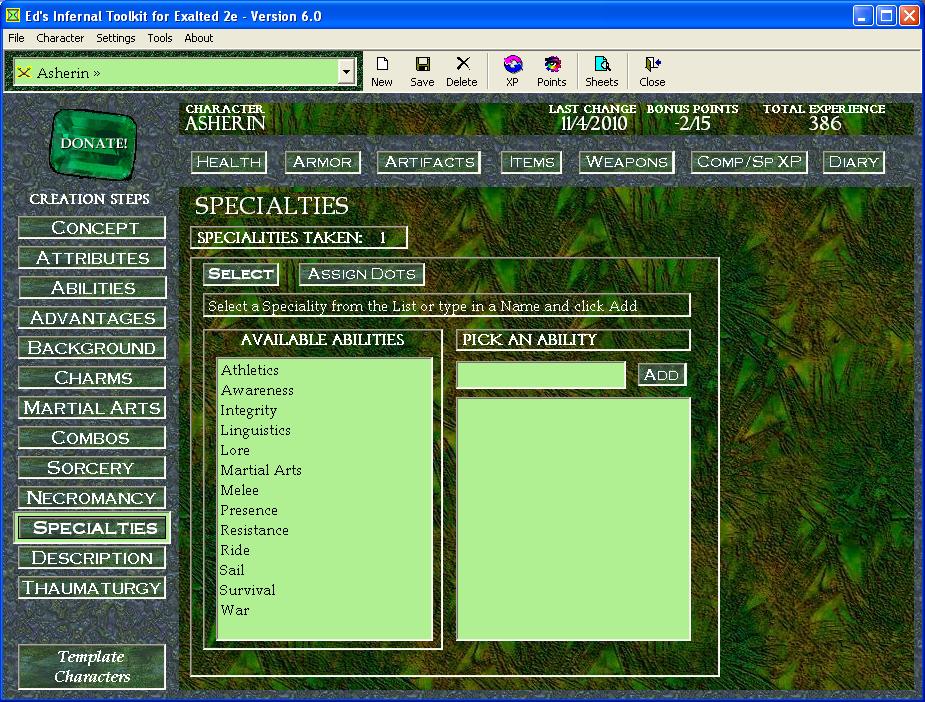Click the Last Change date 11/4/2010

click(593, 124)
